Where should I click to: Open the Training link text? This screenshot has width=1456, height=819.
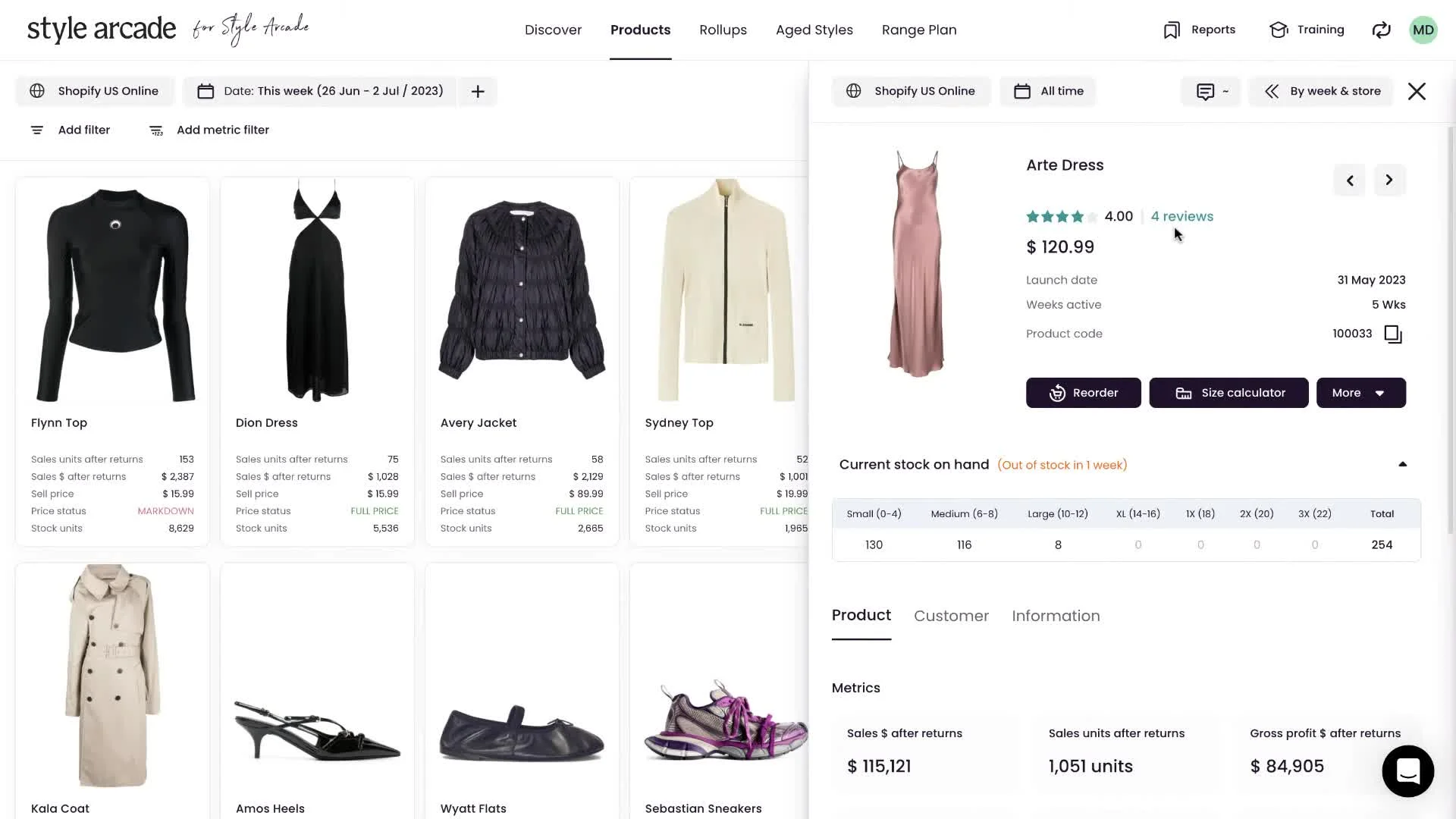point(1320,30)
